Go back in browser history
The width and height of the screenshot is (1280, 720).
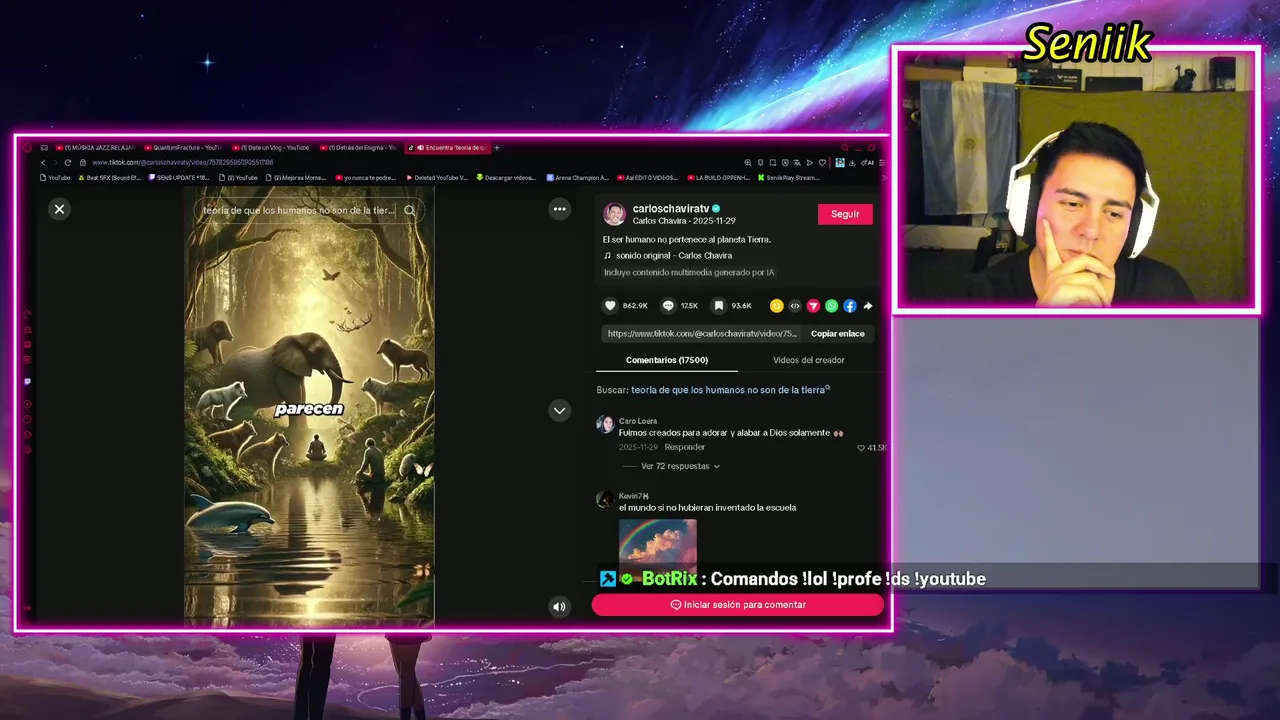tap(43, 162)
